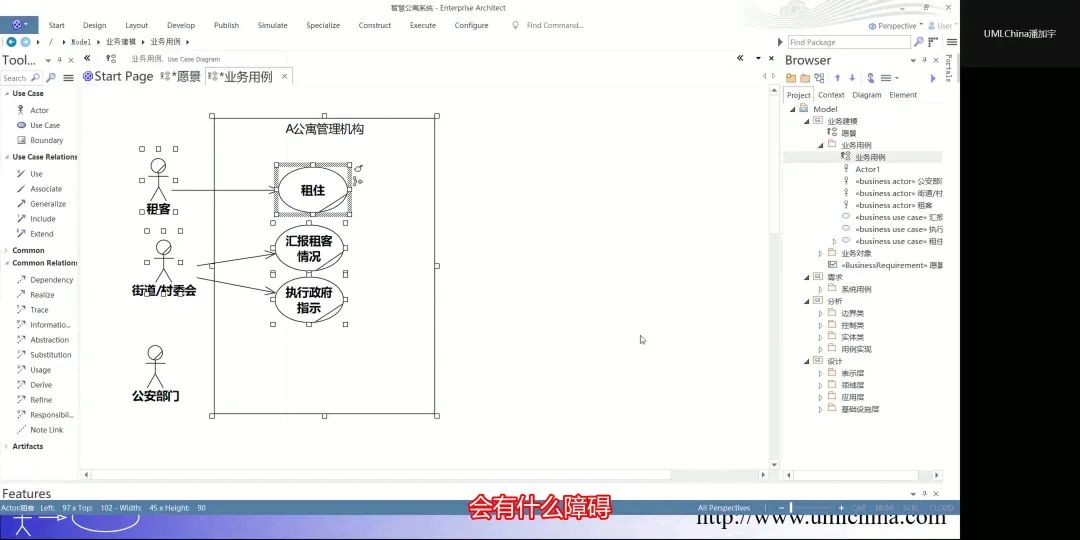Image resolution: width=1080 pixels, height=540 pixels.
Task: Pick the Include connector tool
Action: click(x=37, y=219)
